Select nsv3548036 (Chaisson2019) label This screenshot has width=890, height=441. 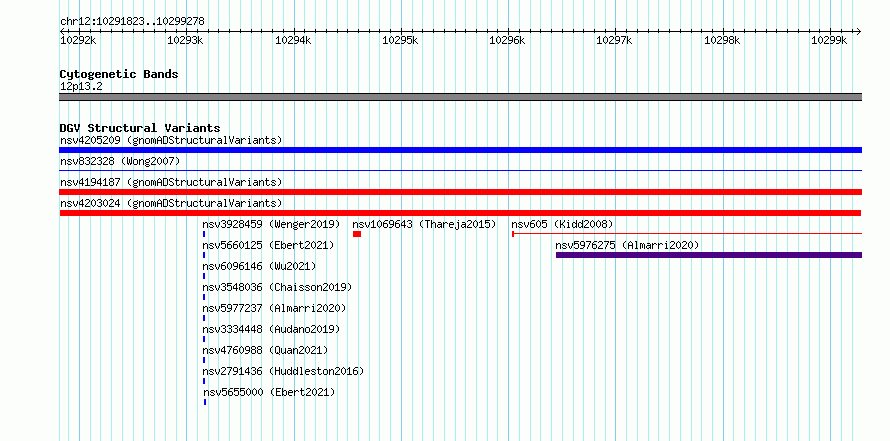click(x=278, y=287)
